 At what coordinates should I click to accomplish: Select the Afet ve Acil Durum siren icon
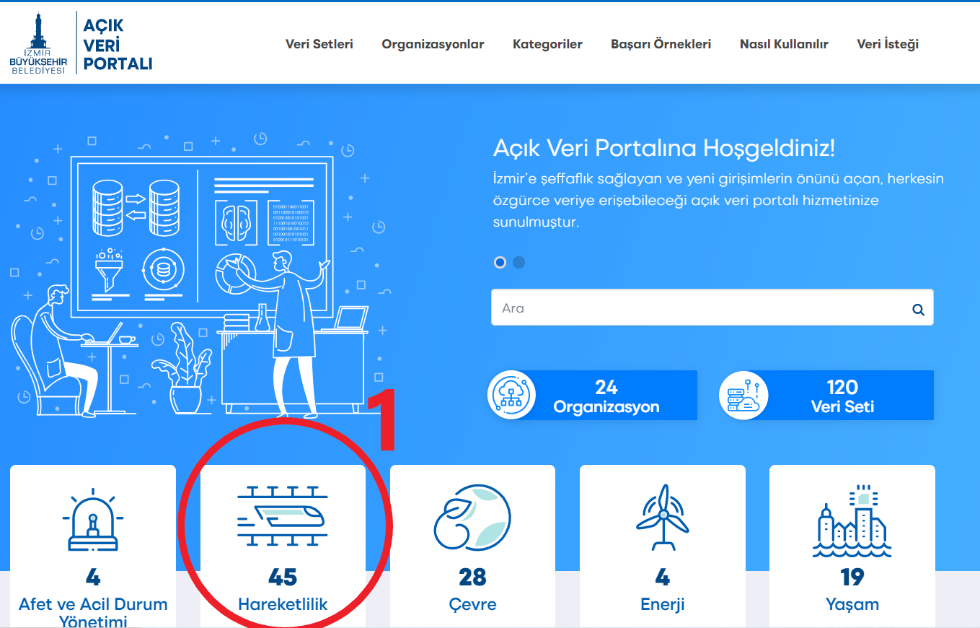pos(93,522)
